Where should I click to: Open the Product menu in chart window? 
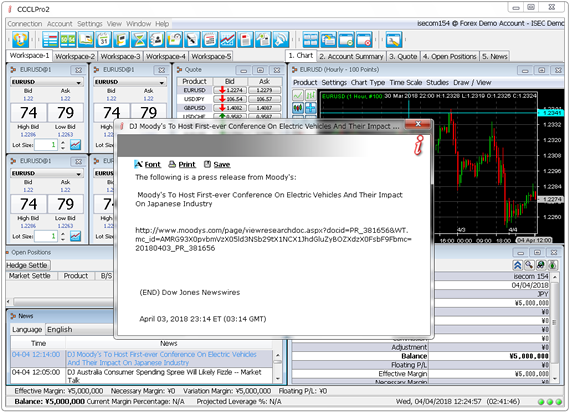pyautogui.click(x=305, y=83)
